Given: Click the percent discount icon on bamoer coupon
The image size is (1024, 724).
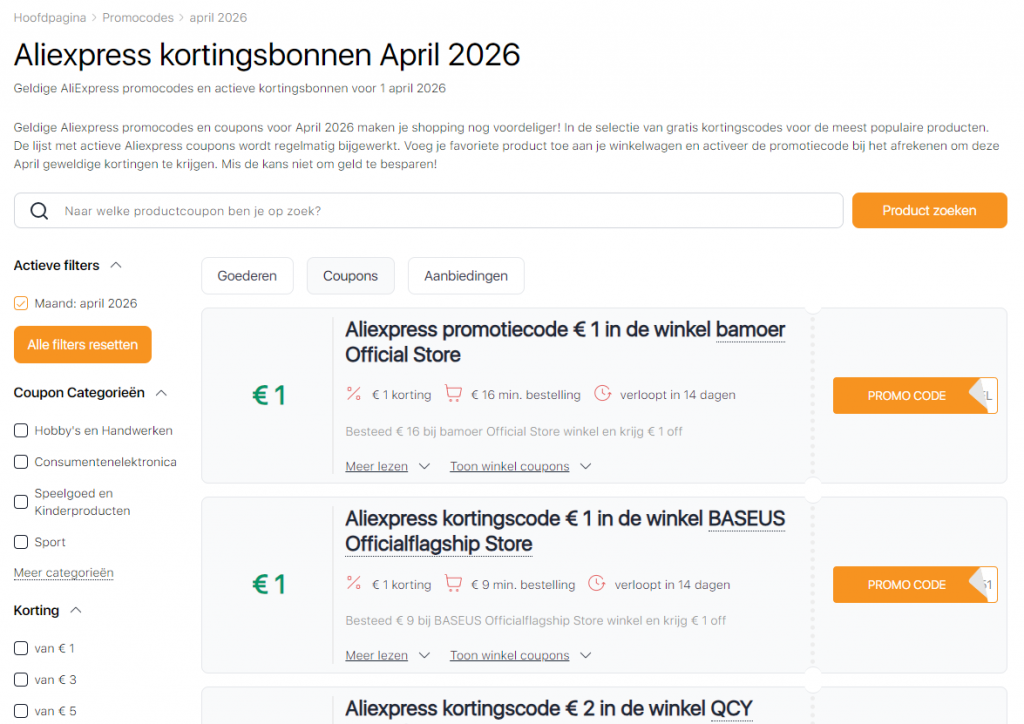Looking at the screenshot, I should (353, 394).
